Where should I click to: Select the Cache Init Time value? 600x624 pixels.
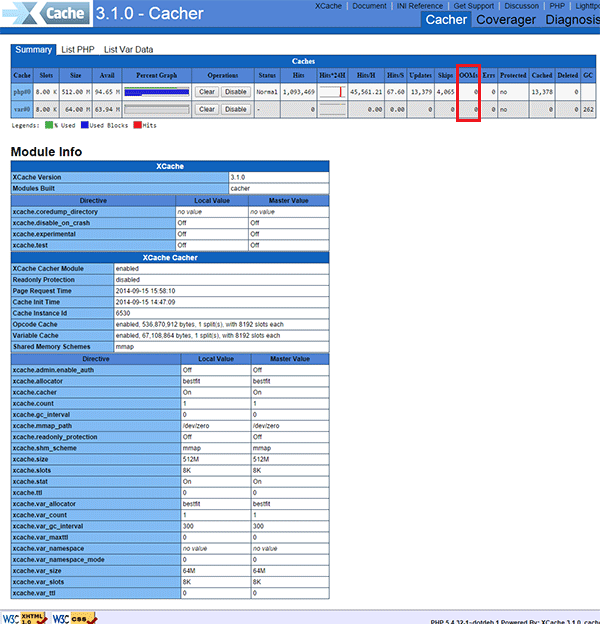point(145,302)
